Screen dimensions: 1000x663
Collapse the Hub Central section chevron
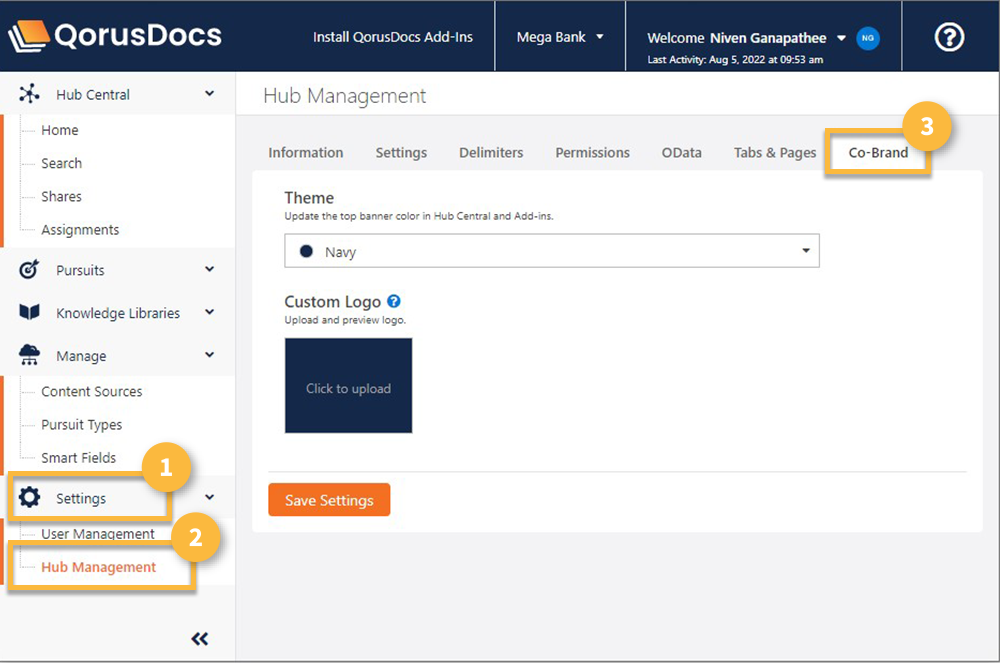click(x=209, y=94)
